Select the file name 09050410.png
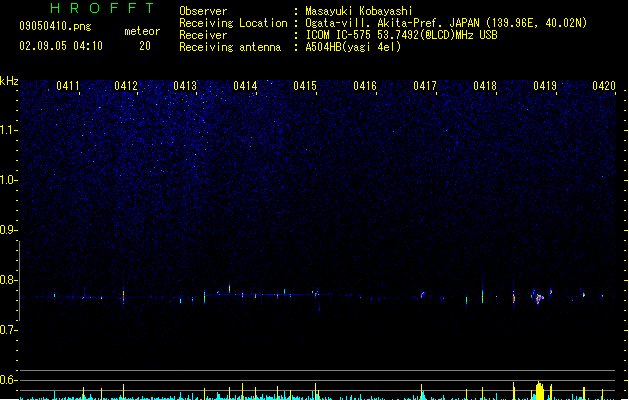This screenshot has width=629, height=400. tap(55, 26)
